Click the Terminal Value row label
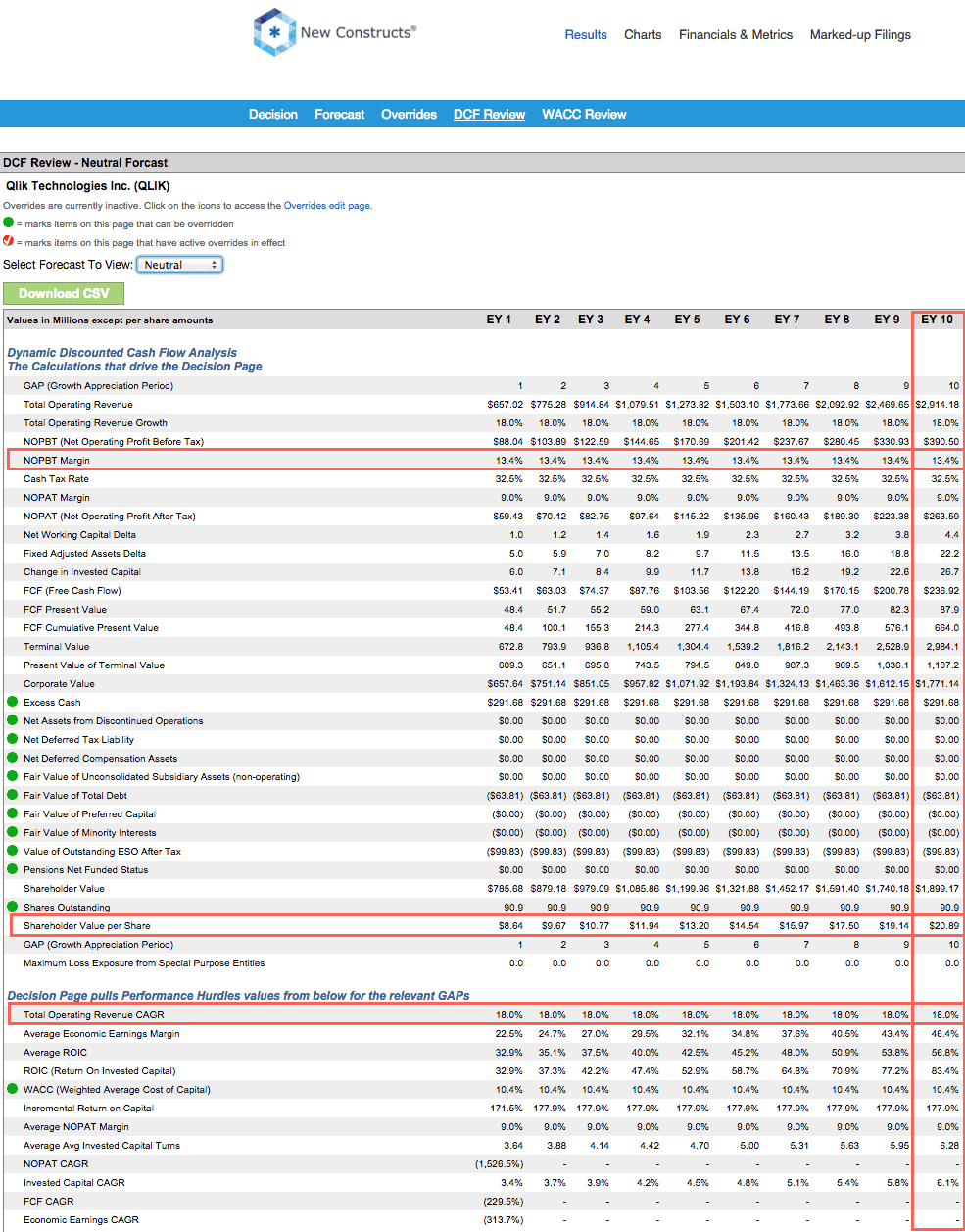Image resolution: width=965 pixels, height=1232 pixels. (x=56, y=646)
